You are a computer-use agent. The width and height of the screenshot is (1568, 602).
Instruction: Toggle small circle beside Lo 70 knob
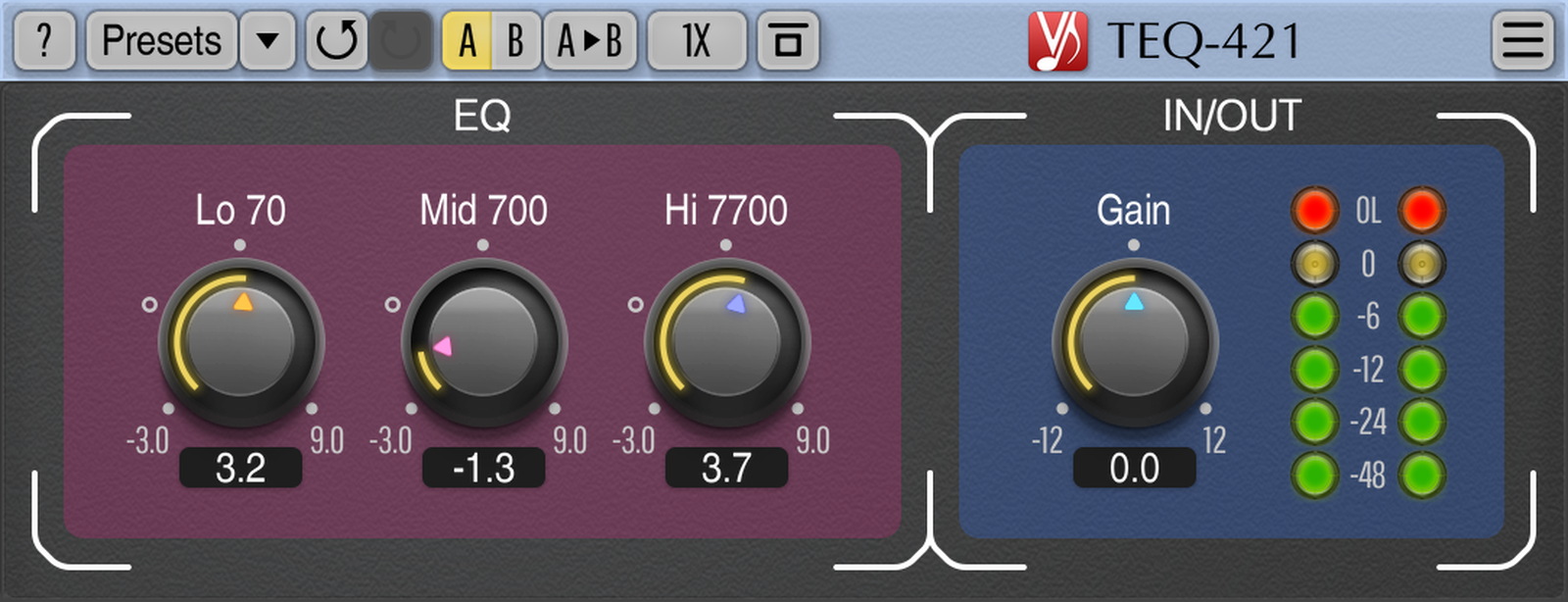pos(149,305)
